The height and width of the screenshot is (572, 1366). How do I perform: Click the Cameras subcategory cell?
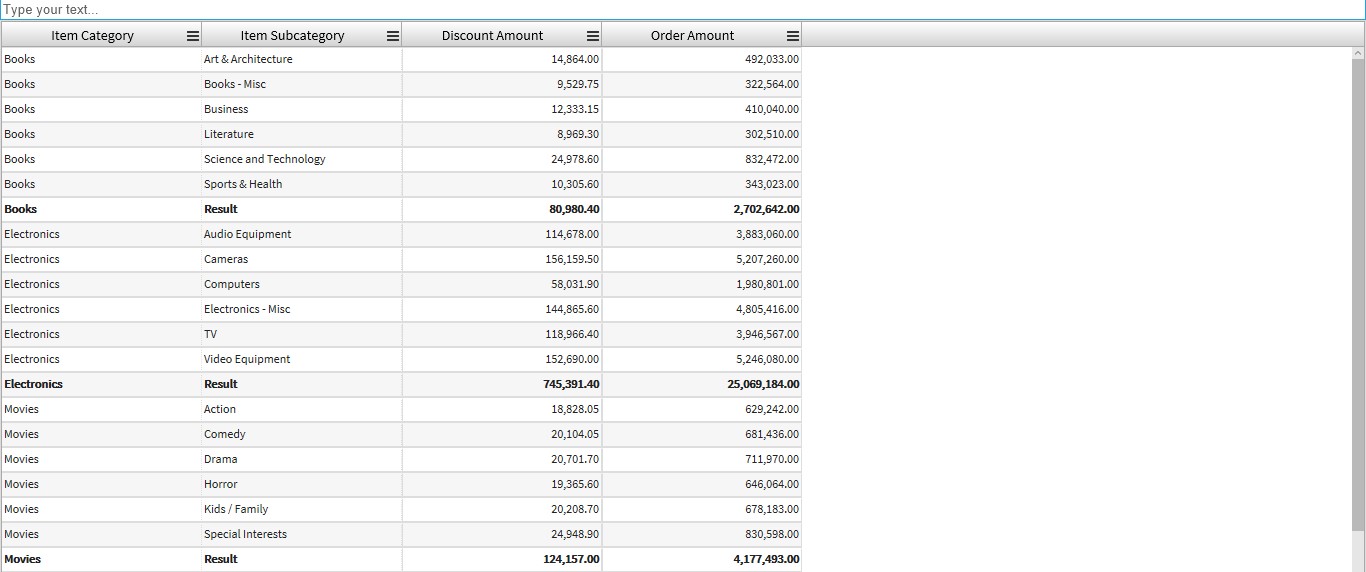pos(226,259)
